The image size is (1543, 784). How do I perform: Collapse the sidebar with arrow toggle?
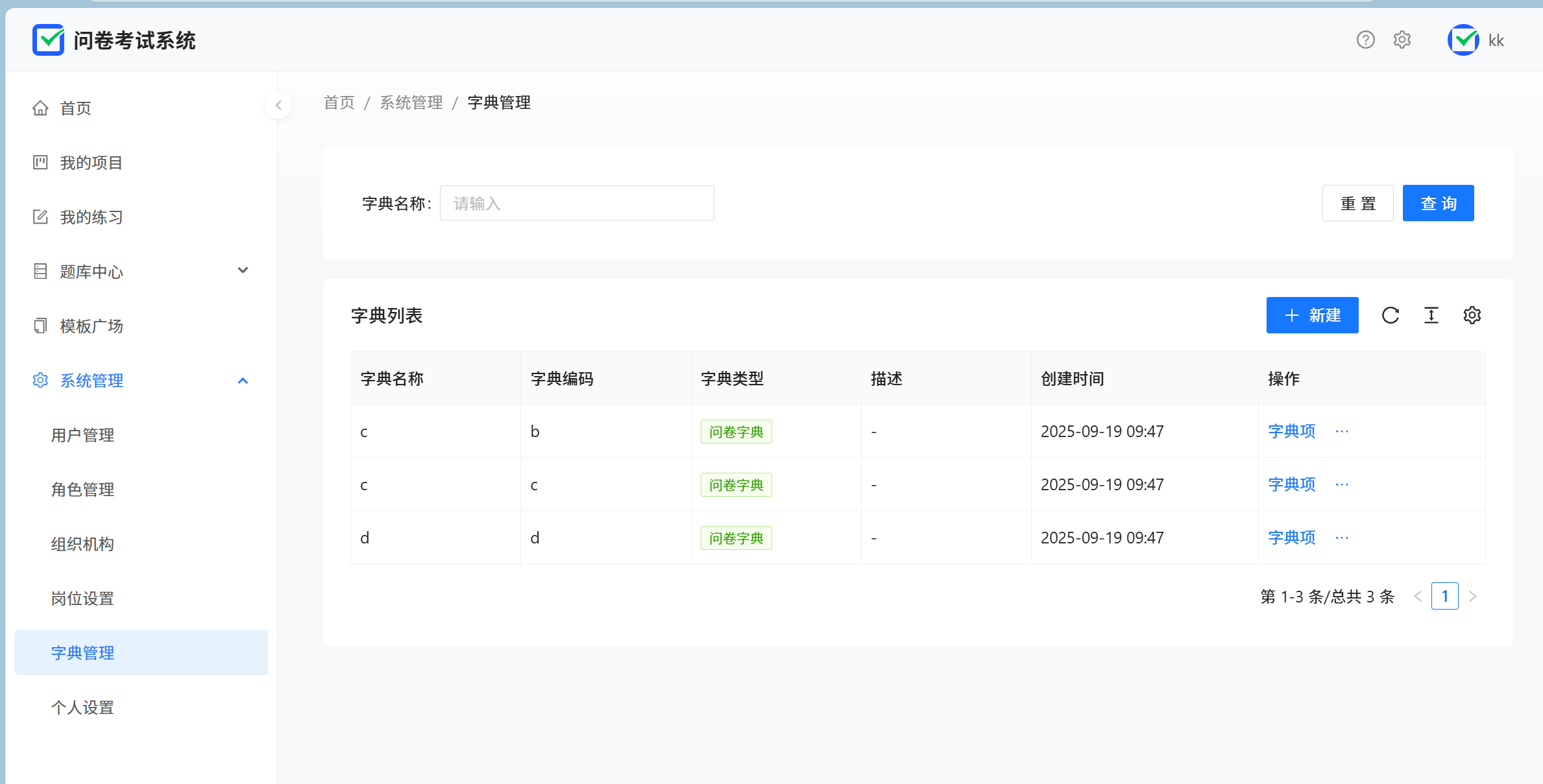[x=278, y=105]
